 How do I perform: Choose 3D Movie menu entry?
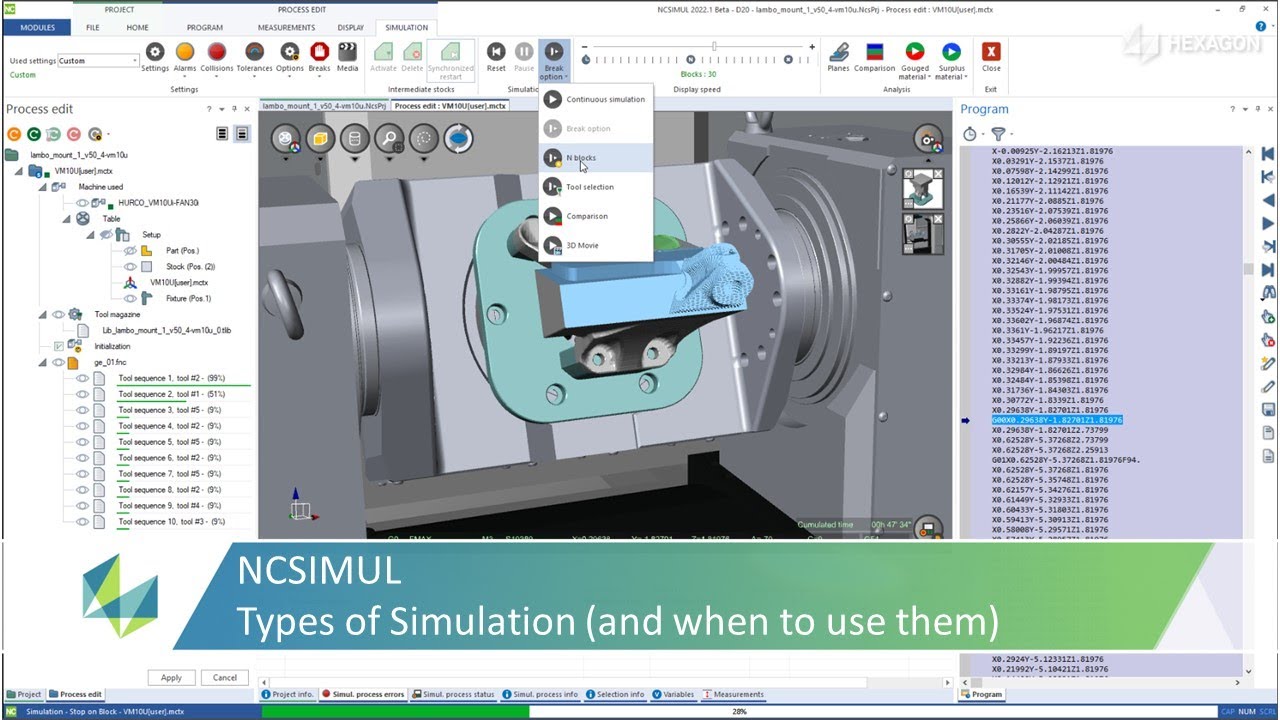click(595, 245)
